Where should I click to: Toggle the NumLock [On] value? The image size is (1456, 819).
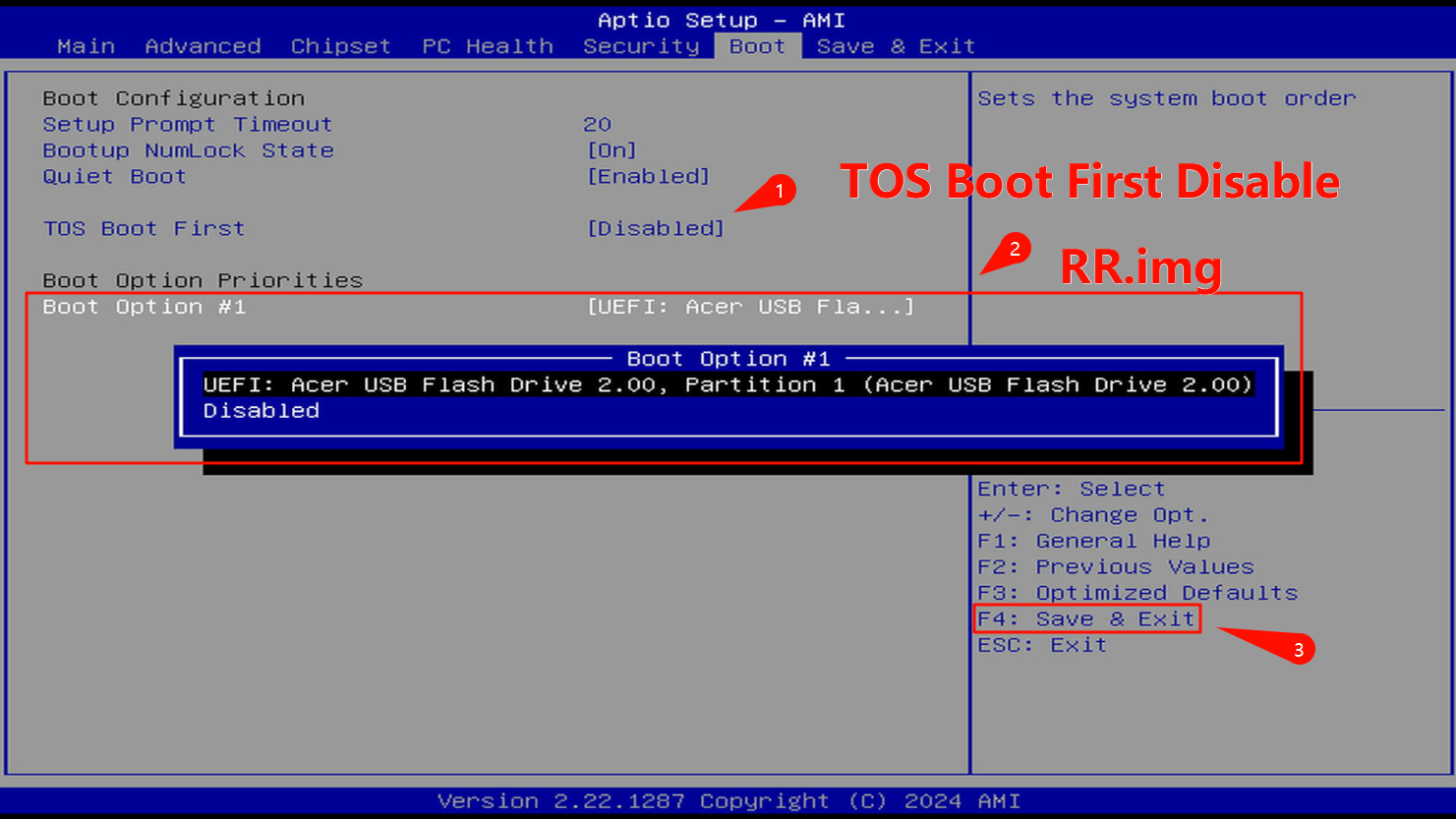pyautogui.click(x=612, y=150)
